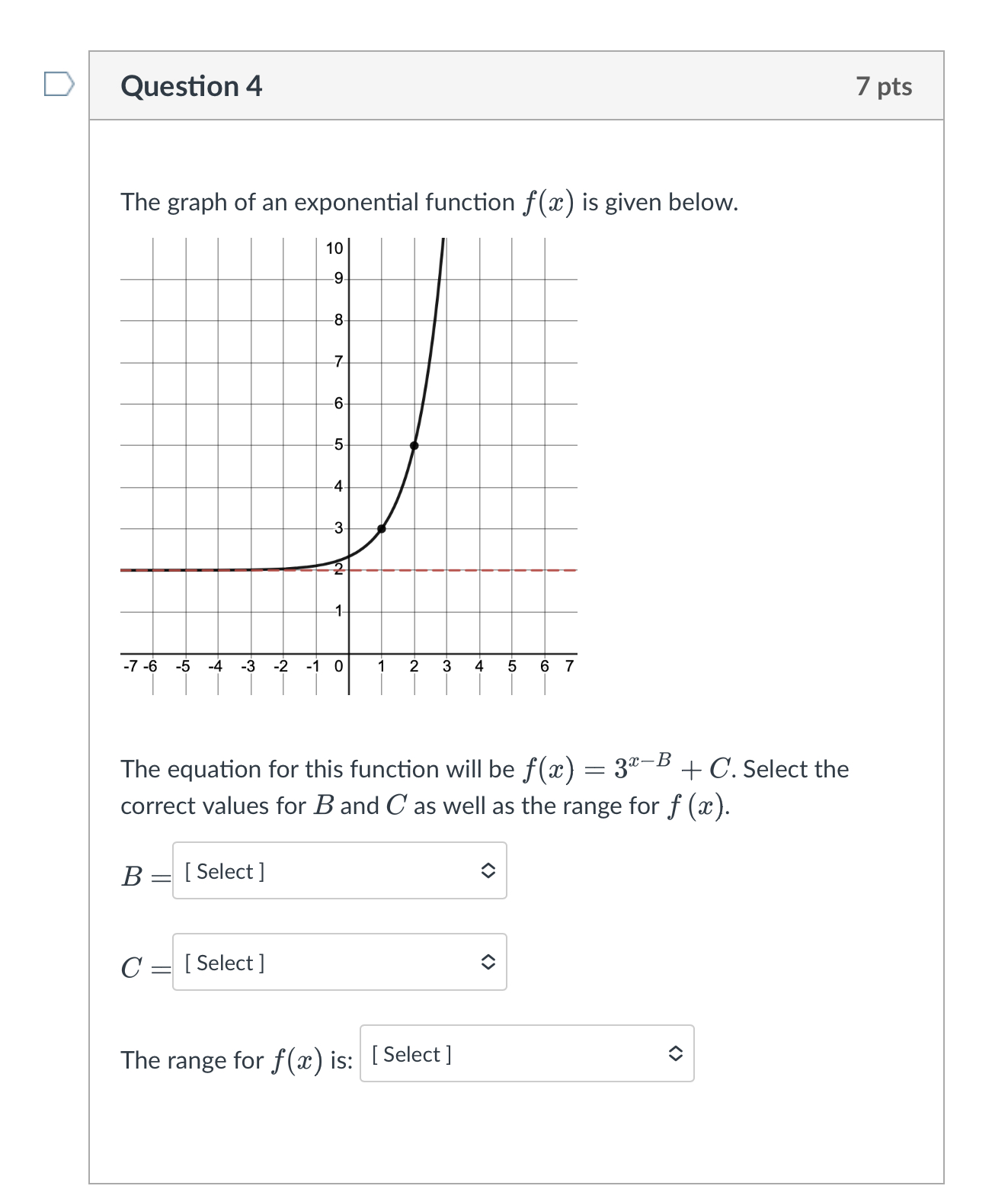
Task: Click the chevron icon in the C dropdown
Action: pos(491,963)
